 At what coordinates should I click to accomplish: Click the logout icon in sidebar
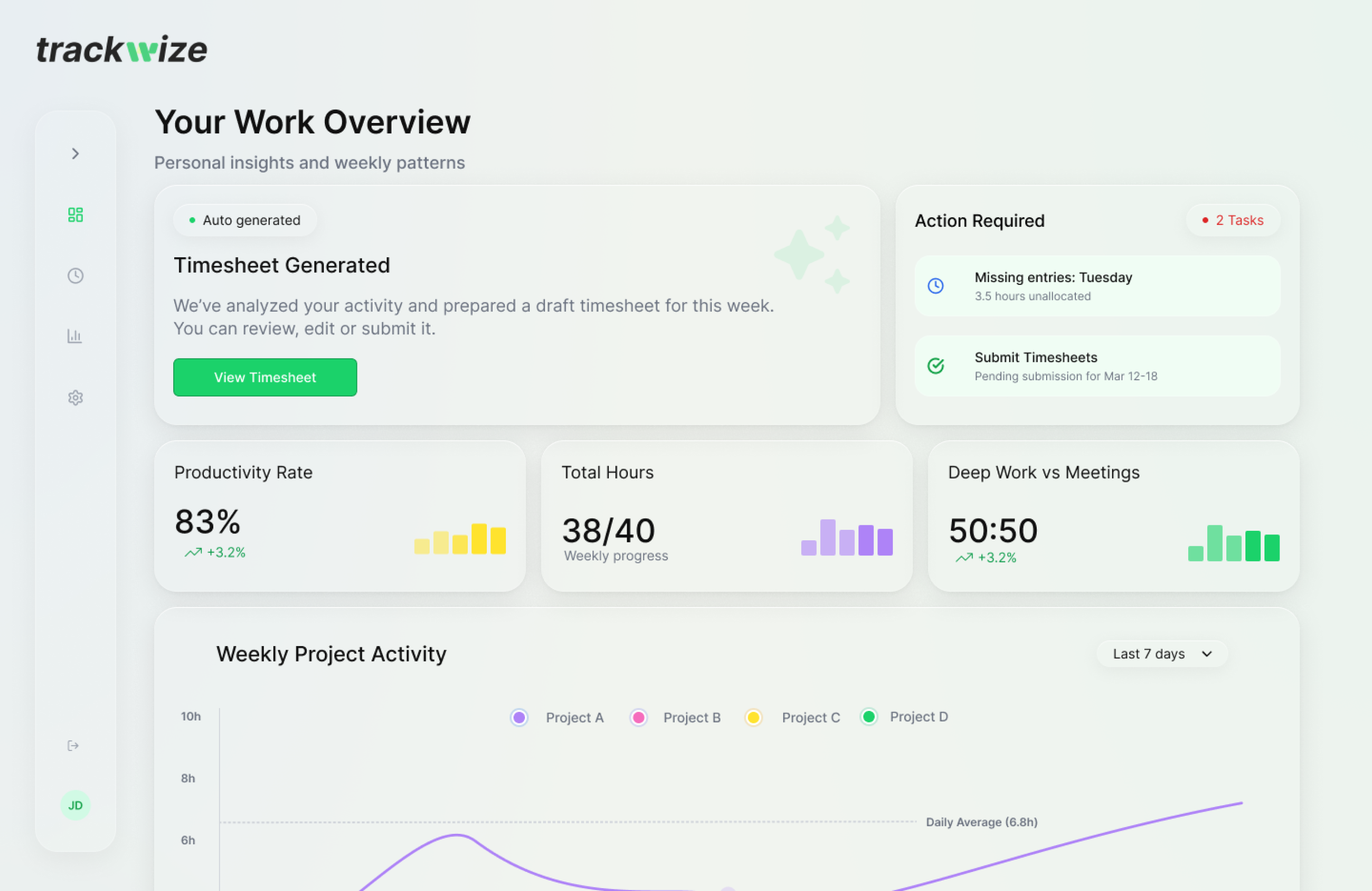pyautogui.click(x=73, y=746)
